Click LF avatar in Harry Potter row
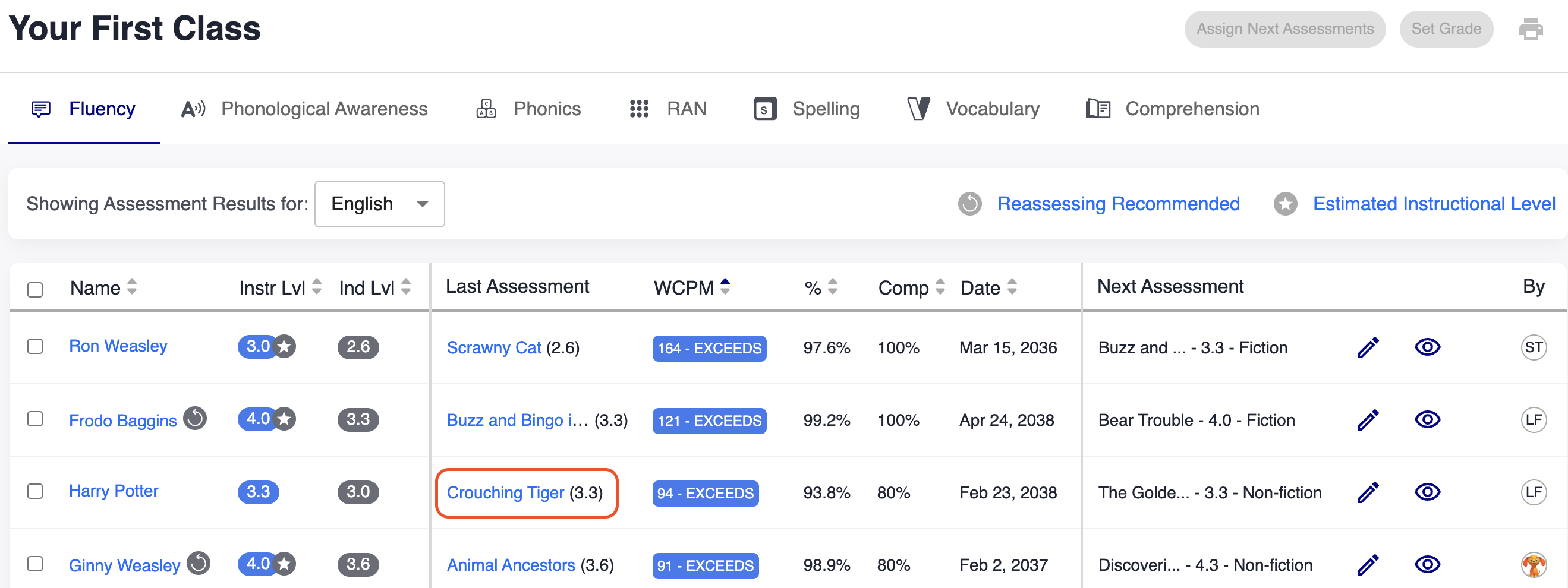 (x=1534, y=492)
